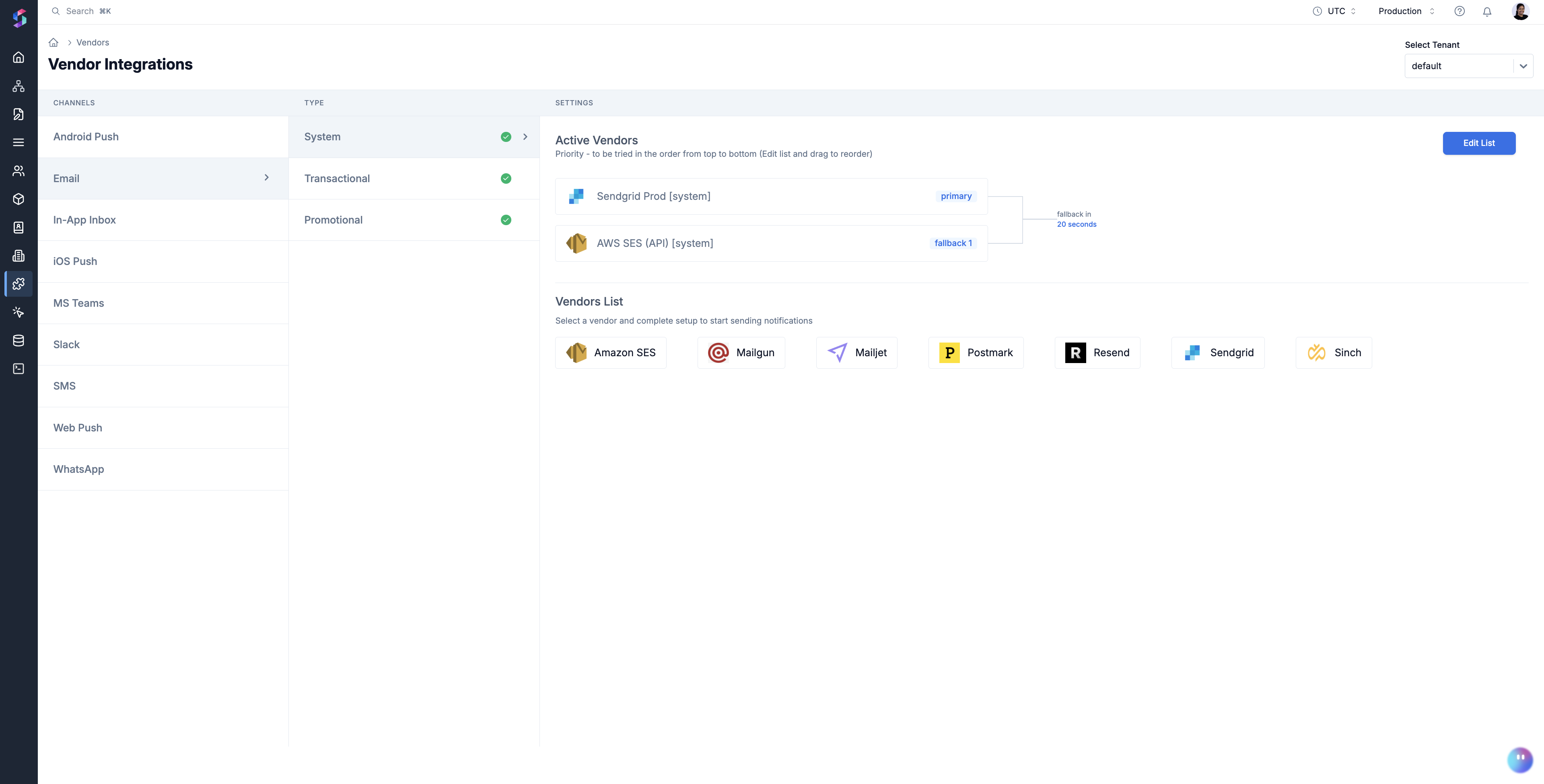
Task: Select the WhatsApp channel
Action: 78,470
